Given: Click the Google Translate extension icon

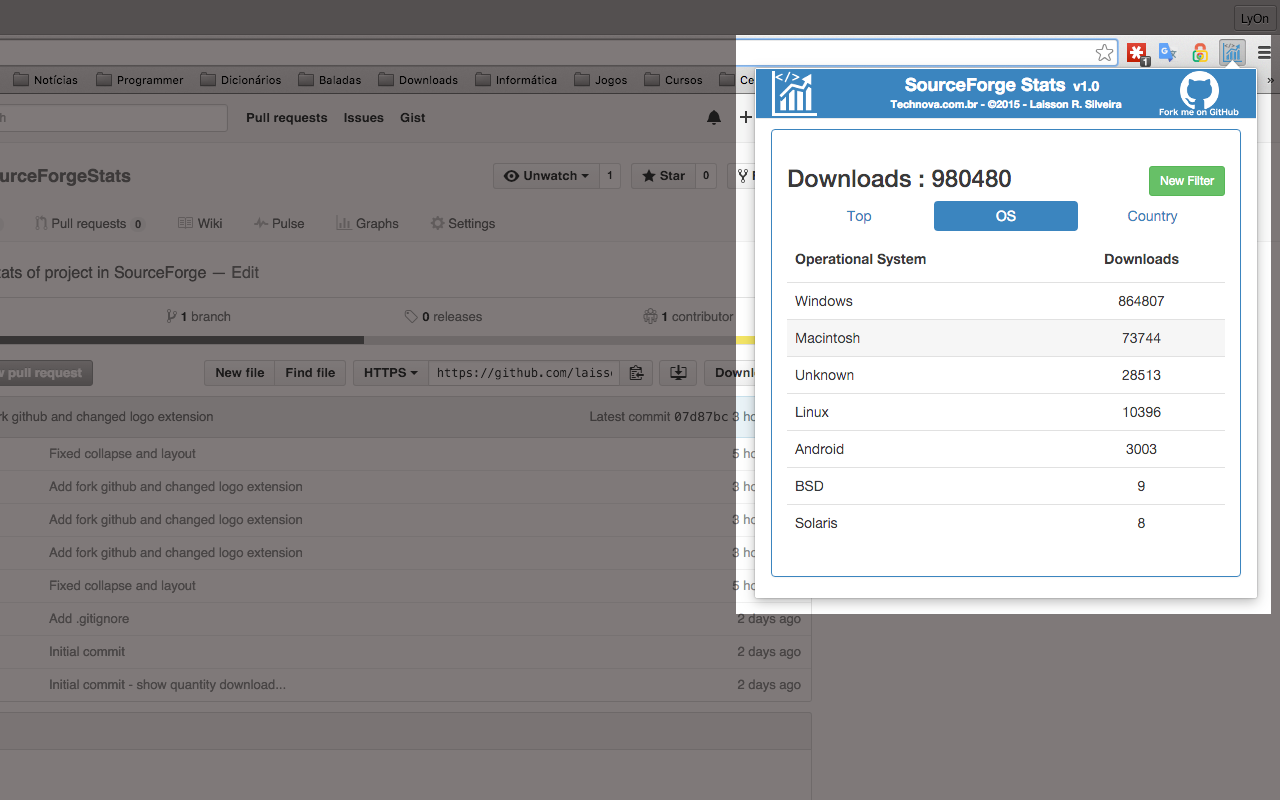Looking at the screenshot, I should tap(1168, 53).
